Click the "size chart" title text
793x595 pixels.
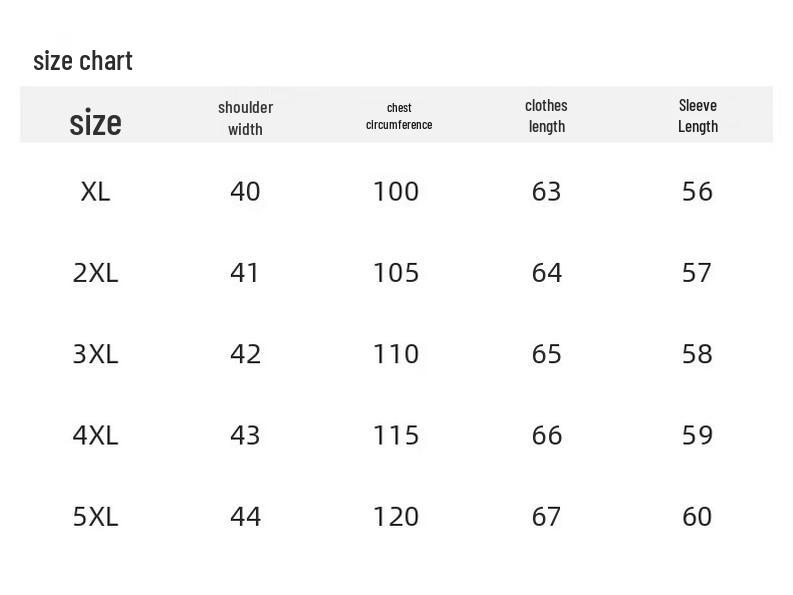click(83, 61)
